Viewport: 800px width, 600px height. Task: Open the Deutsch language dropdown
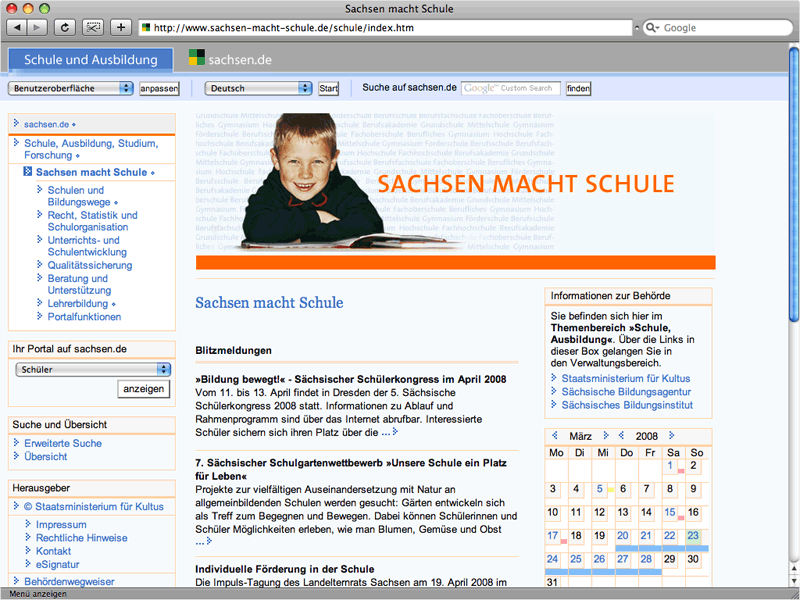click(x=258, y=88)
